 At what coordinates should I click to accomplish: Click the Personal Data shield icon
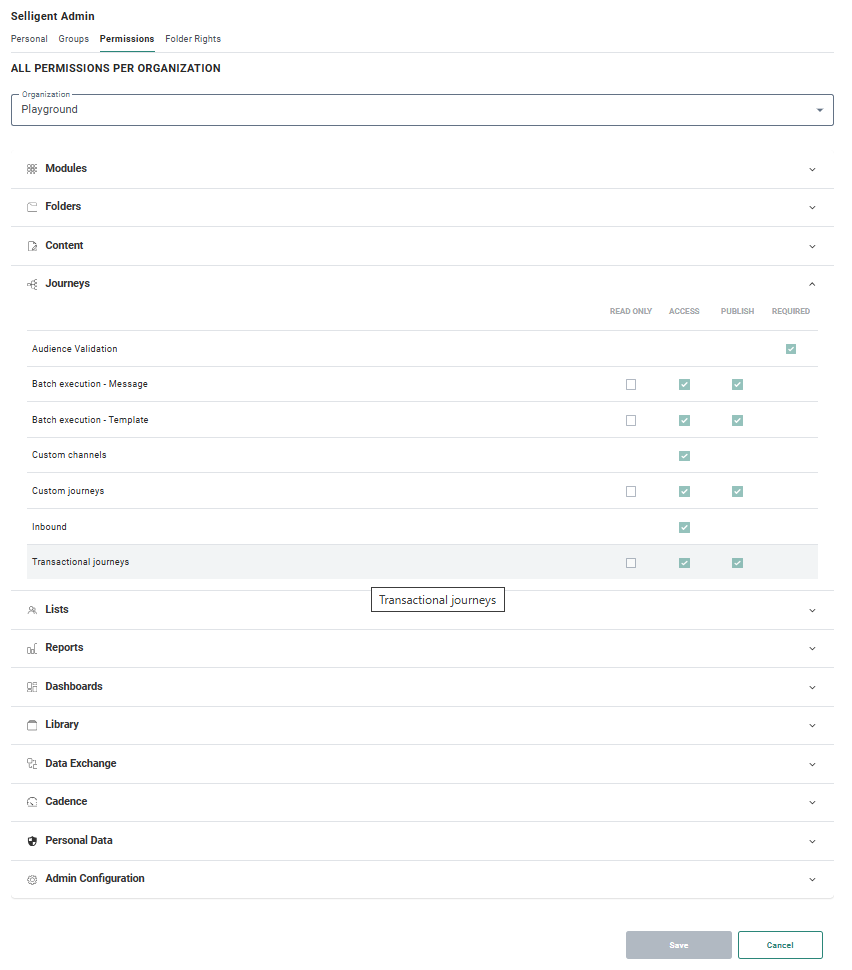(x=32, y=841)
